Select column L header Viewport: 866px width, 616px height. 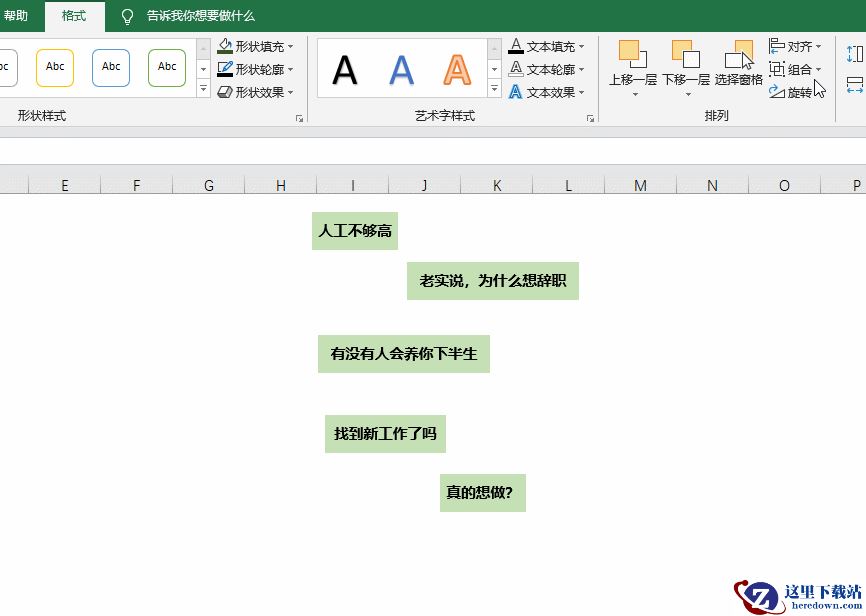568,186
